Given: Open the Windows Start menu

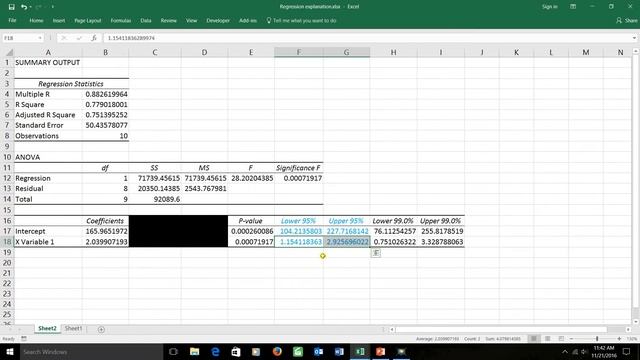Looking at the screenshot, I should (x=9, y=351).
